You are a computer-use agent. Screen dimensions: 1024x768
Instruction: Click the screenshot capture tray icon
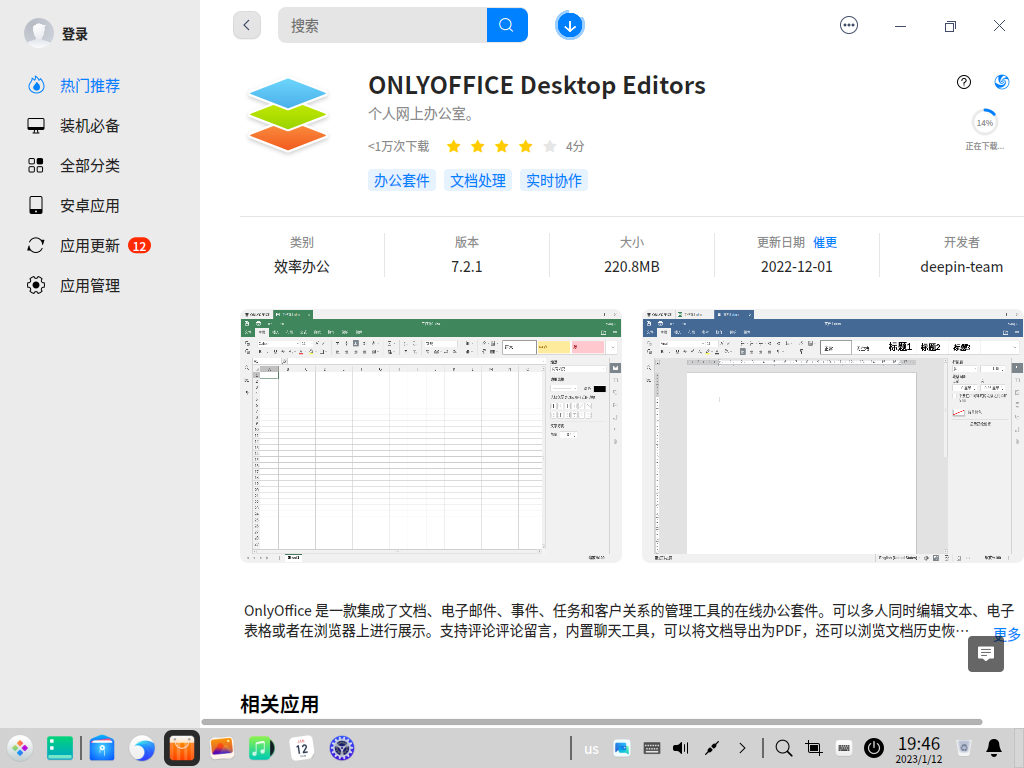pyautogui.click(x=814, y=748)
